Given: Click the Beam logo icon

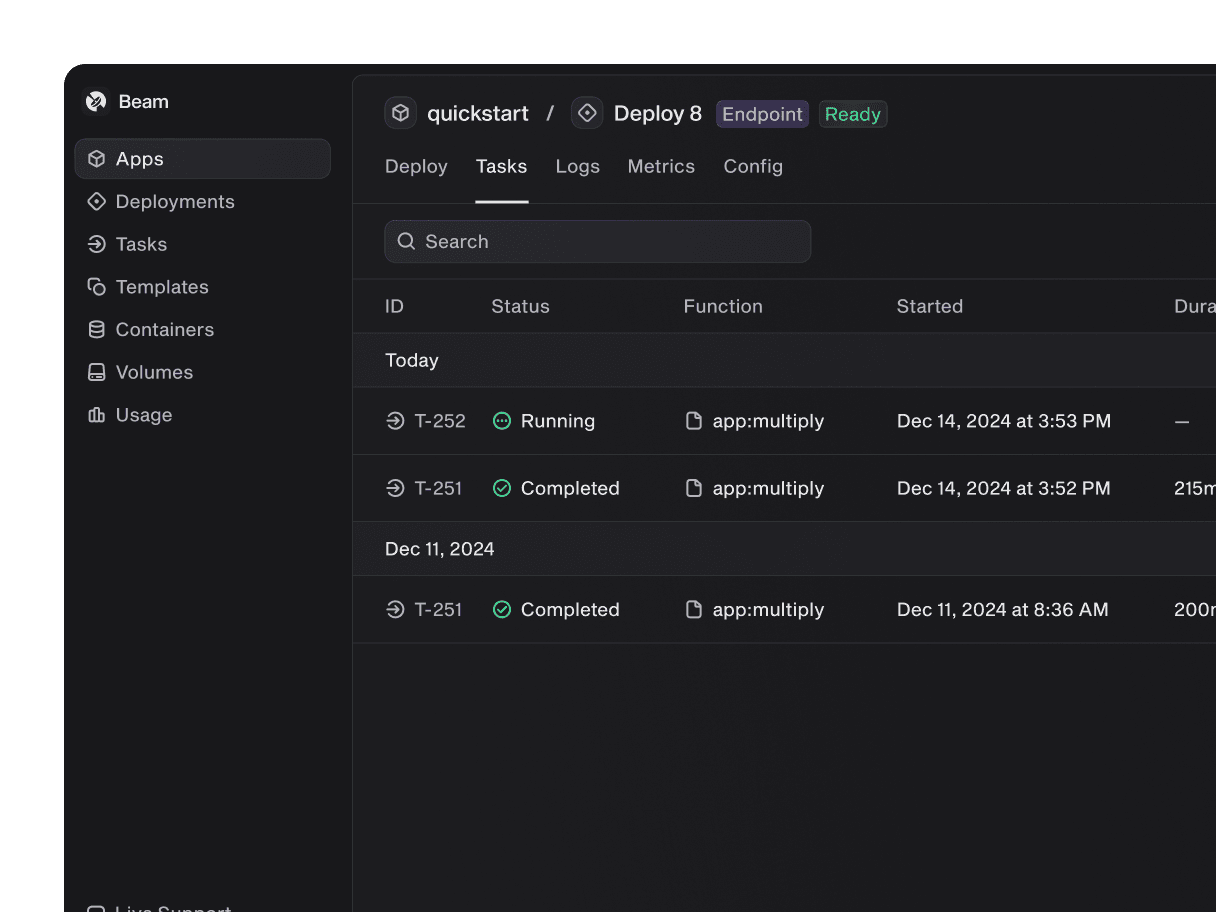Looking at the screenshot, I should tap(96, 101).
